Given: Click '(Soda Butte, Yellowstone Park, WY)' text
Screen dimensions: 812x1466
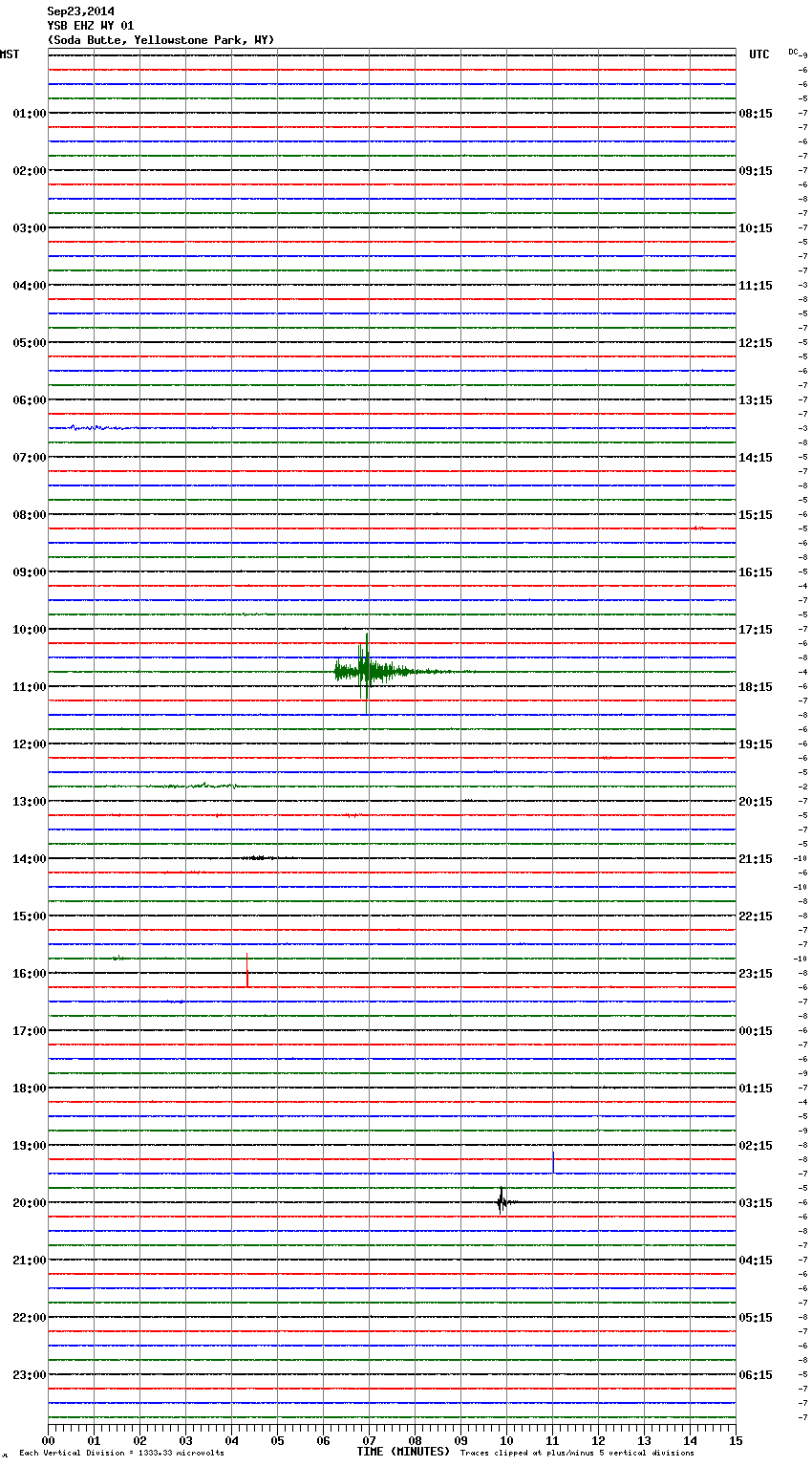Looking at the screenshot, I should (160, 40).
